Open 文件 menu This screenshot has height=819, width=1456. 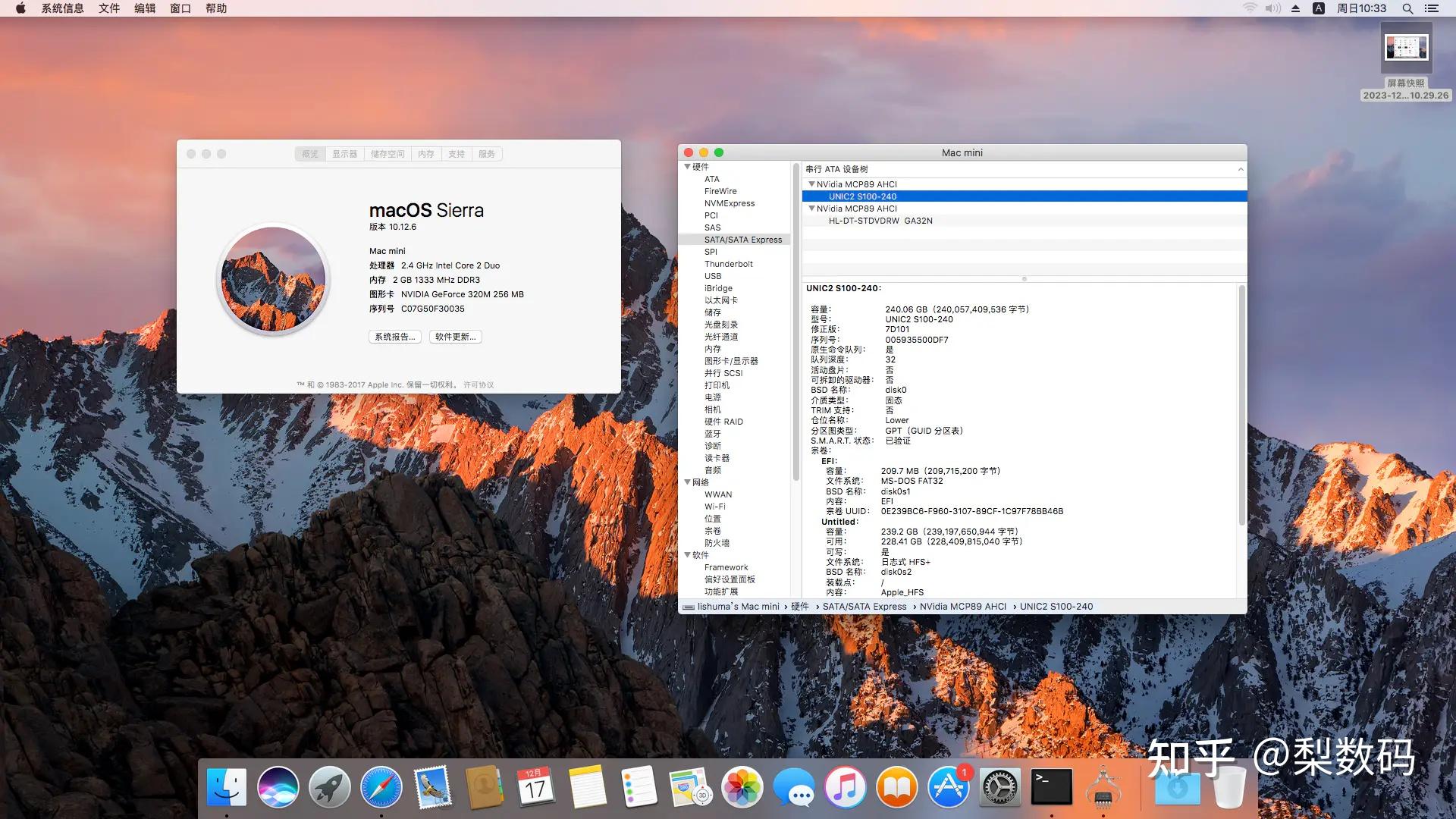[x=109, y=8]
